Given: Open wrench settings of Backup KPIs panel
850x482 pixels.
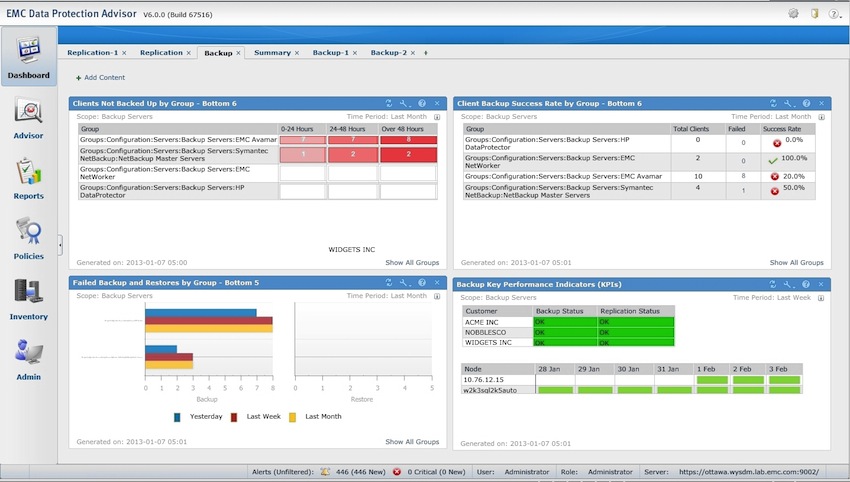Looking at the screenshot, I should pyautogui.click(x=789, y=284).
